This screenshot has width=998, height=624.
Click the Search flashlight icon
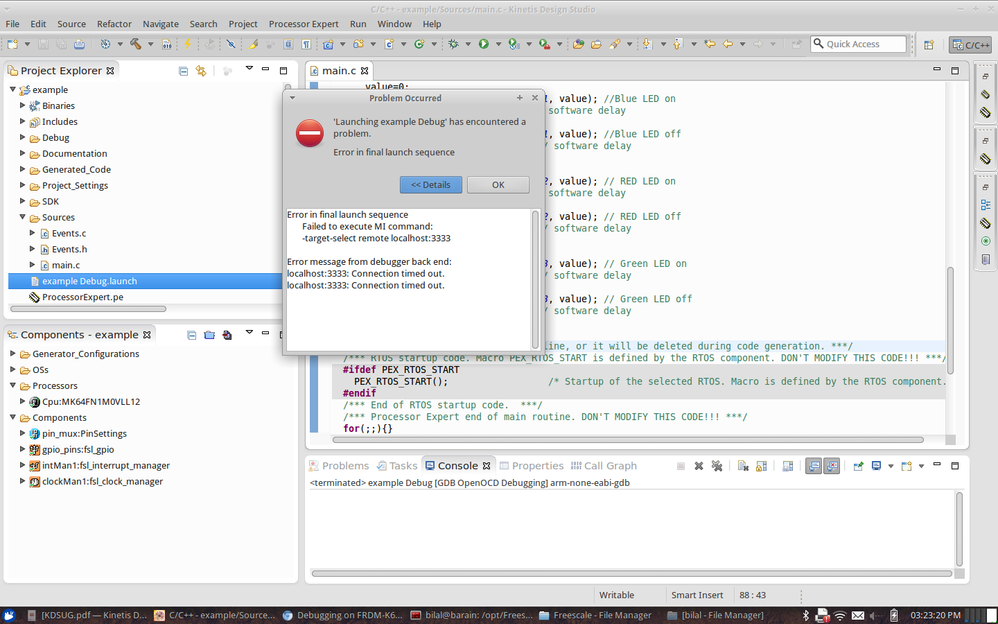[x=614, y=44]
